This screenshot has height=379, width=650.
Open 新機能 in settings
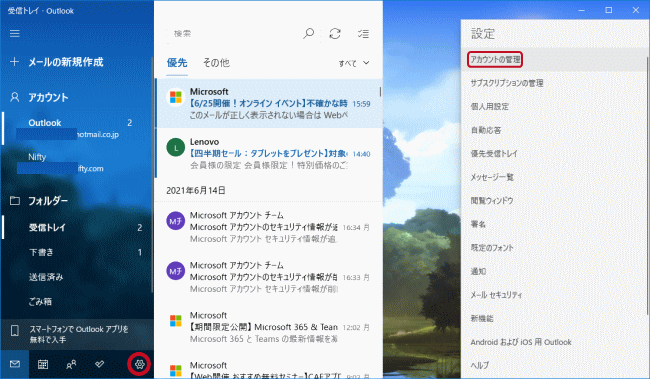coord(554,318)
